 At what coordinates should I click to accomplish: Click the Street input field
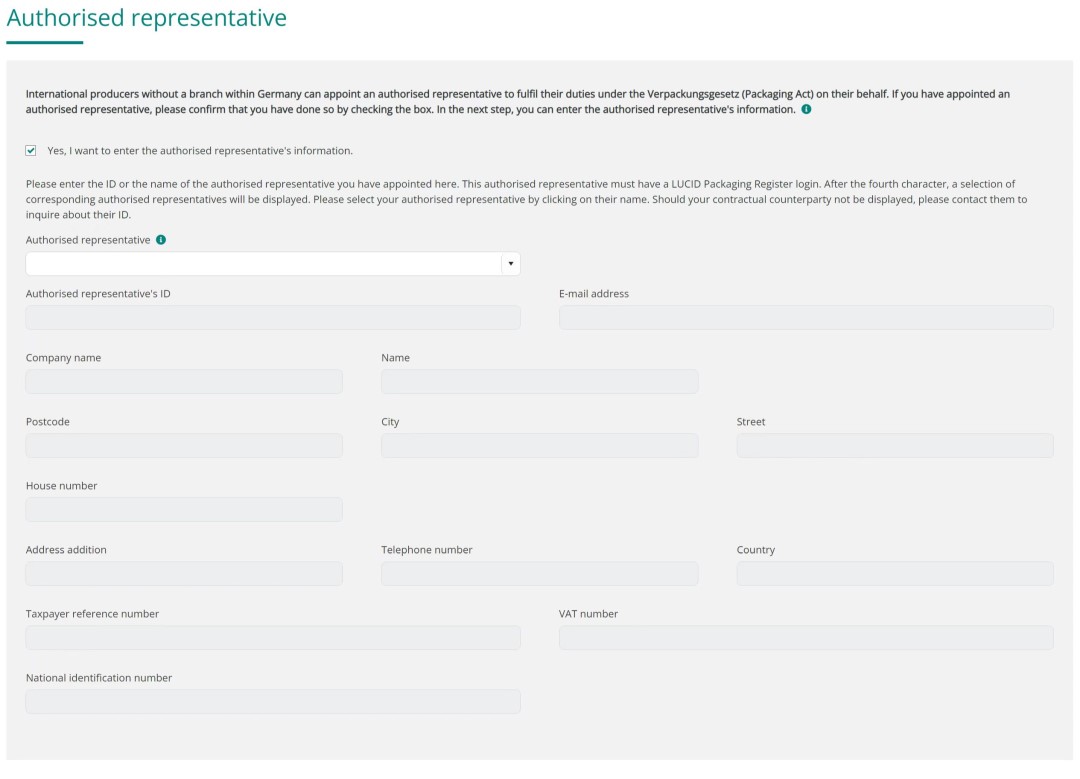(895, 446)
